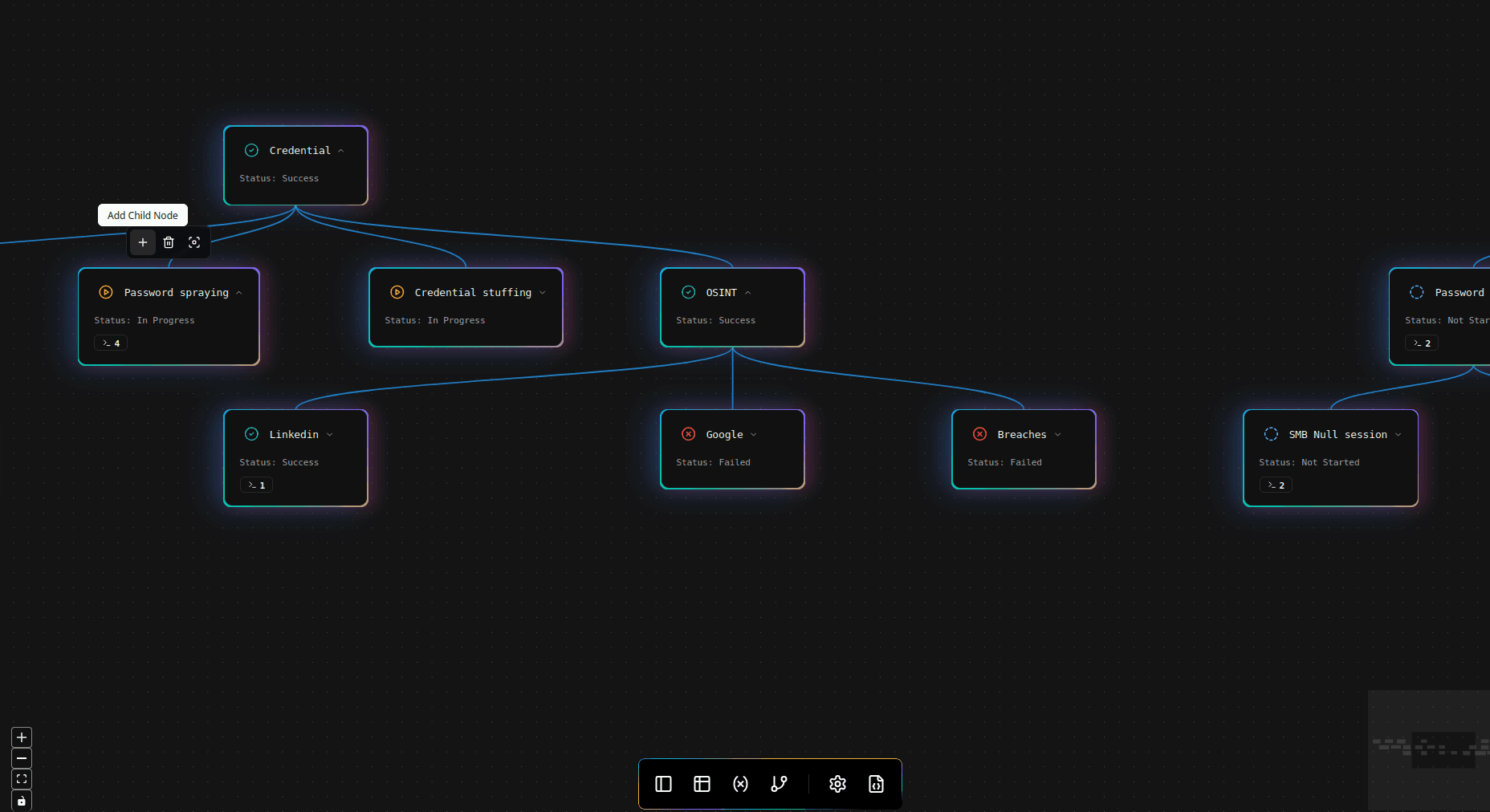Add a child node to Credential

tap(142, 242)
